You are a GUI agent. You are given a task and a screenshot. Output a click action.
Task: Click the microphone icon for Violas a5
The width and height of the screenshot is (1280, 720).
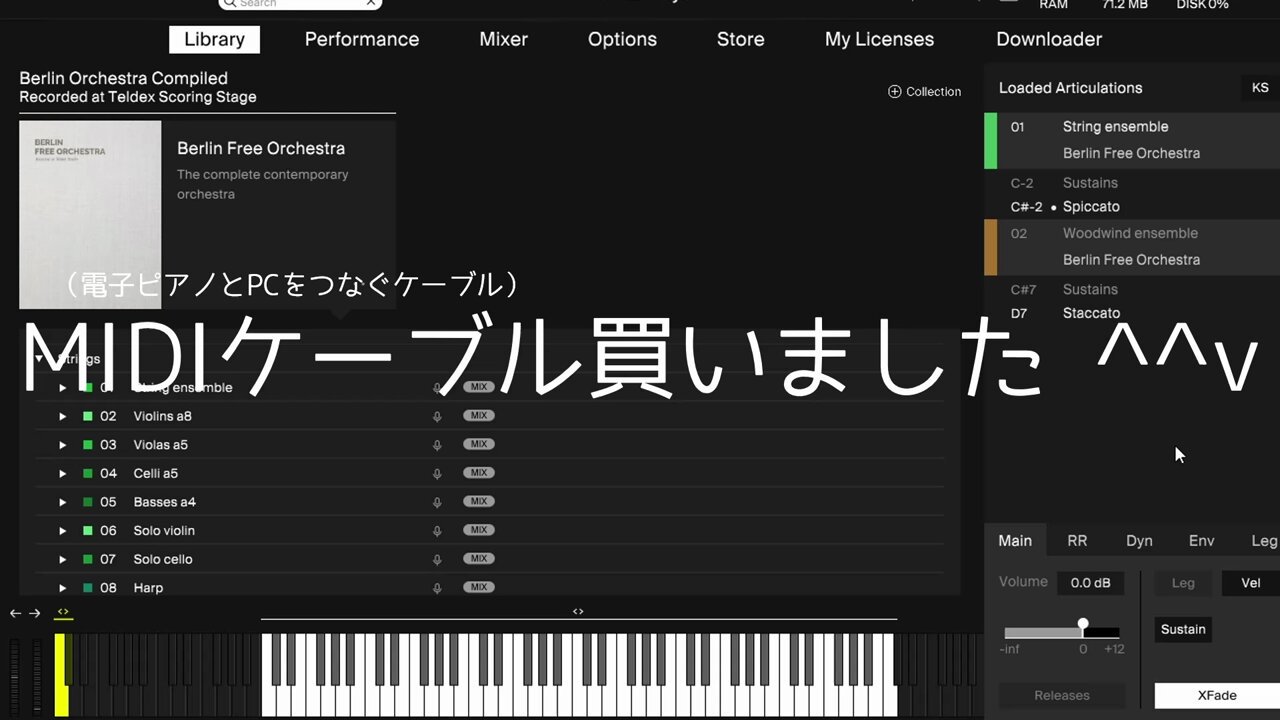437,445
